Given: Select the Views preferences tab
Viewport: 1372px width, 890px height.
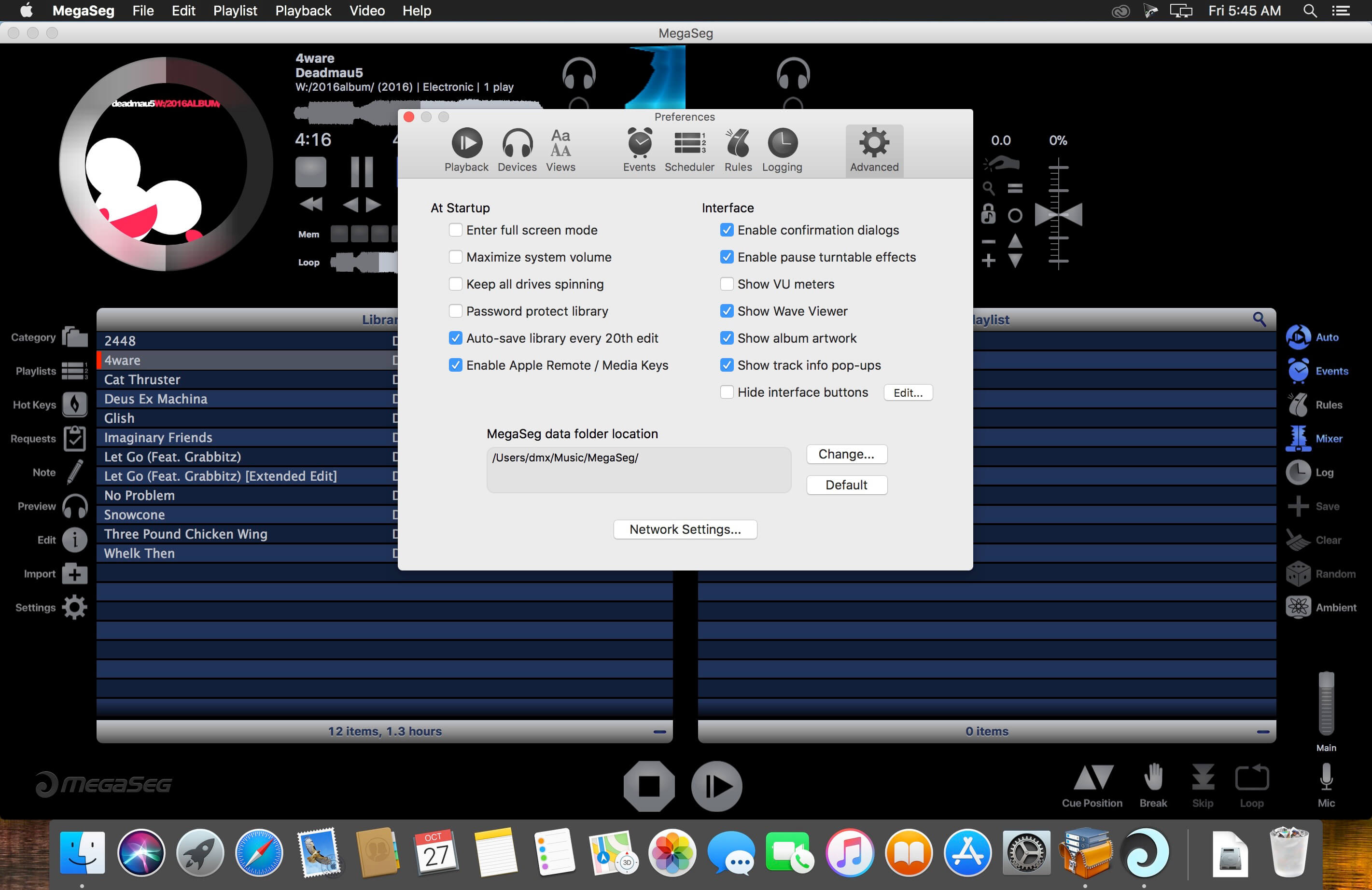Looking at the screenshot, I should pos(561,150).
